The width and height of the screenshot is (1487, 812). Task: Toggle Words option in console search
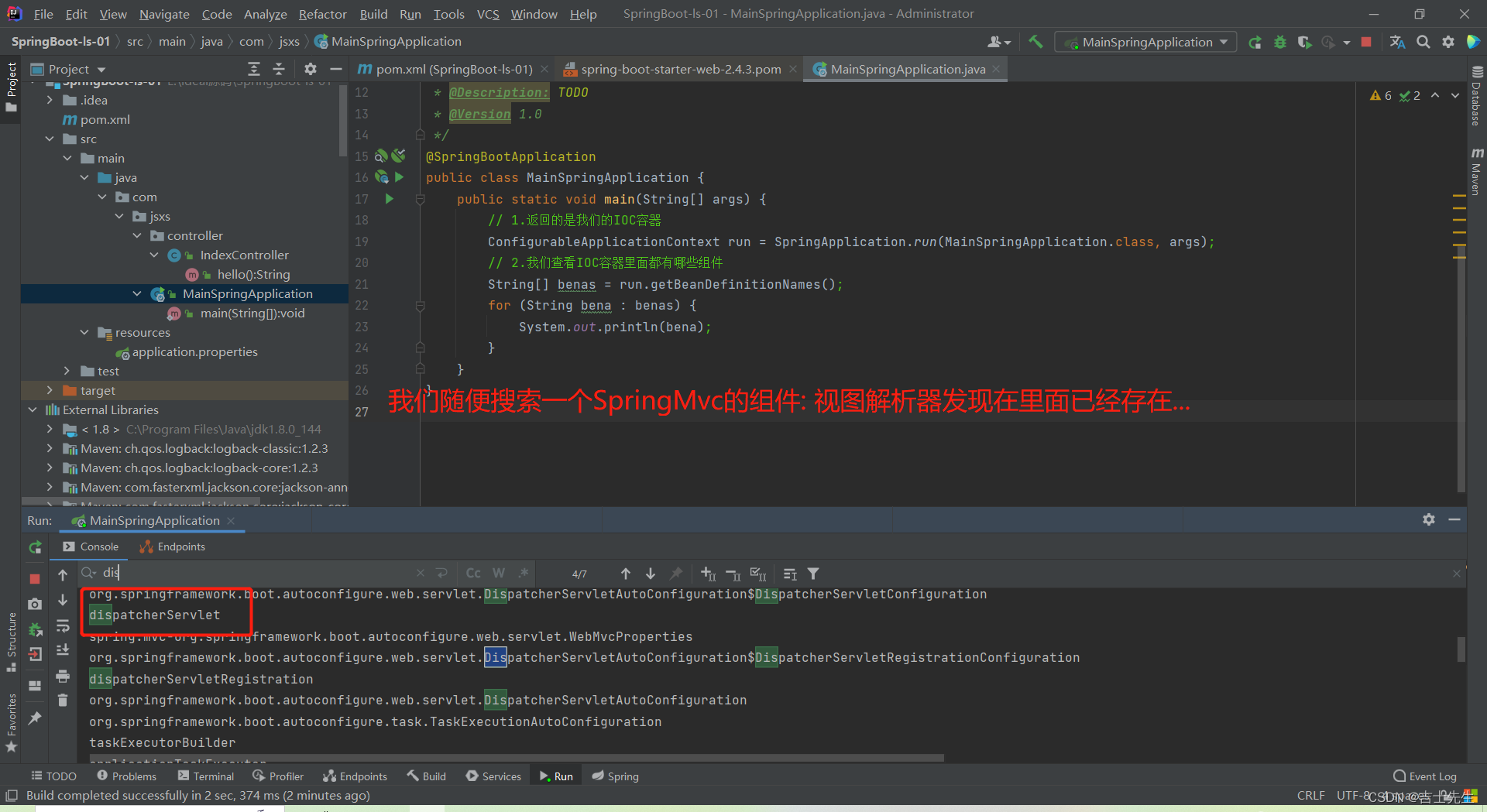click(x=499, y=574)
